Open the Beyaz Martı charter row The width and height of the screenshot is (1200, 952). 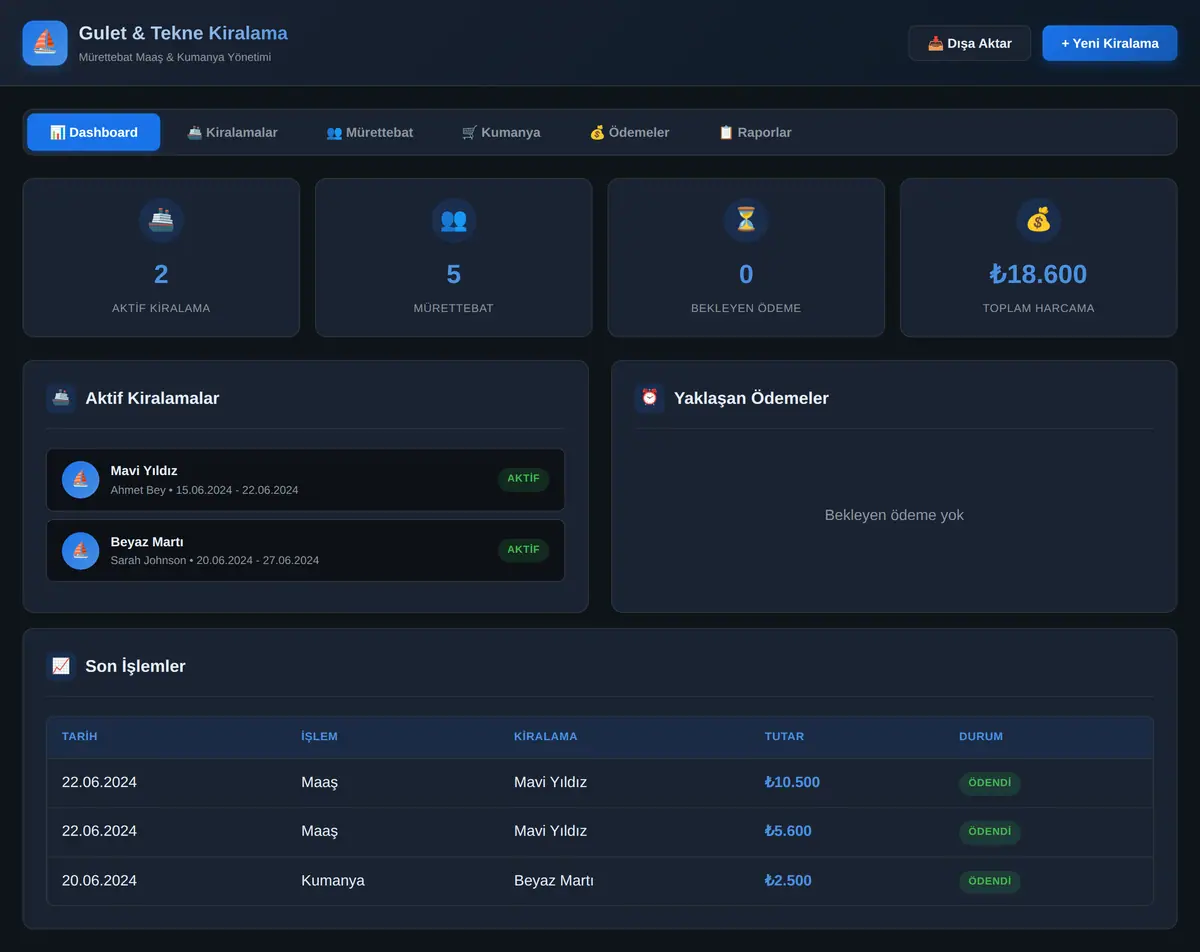click(305, 551)
